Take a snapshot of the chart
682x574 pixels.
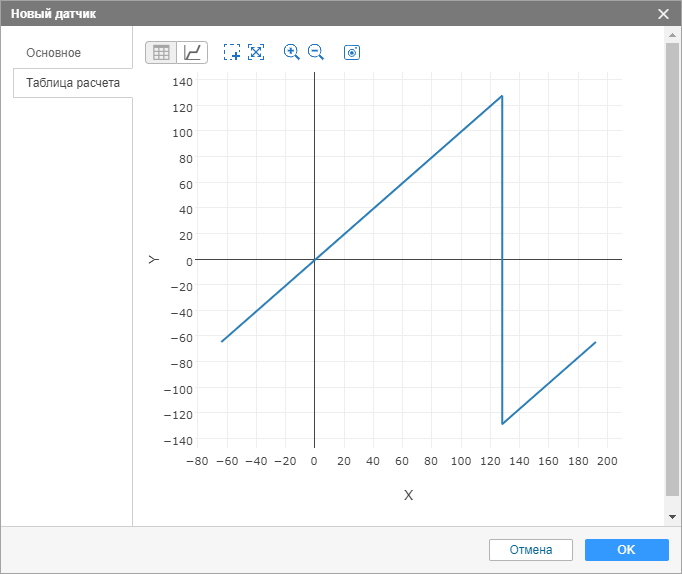click(x=352, y=52)
